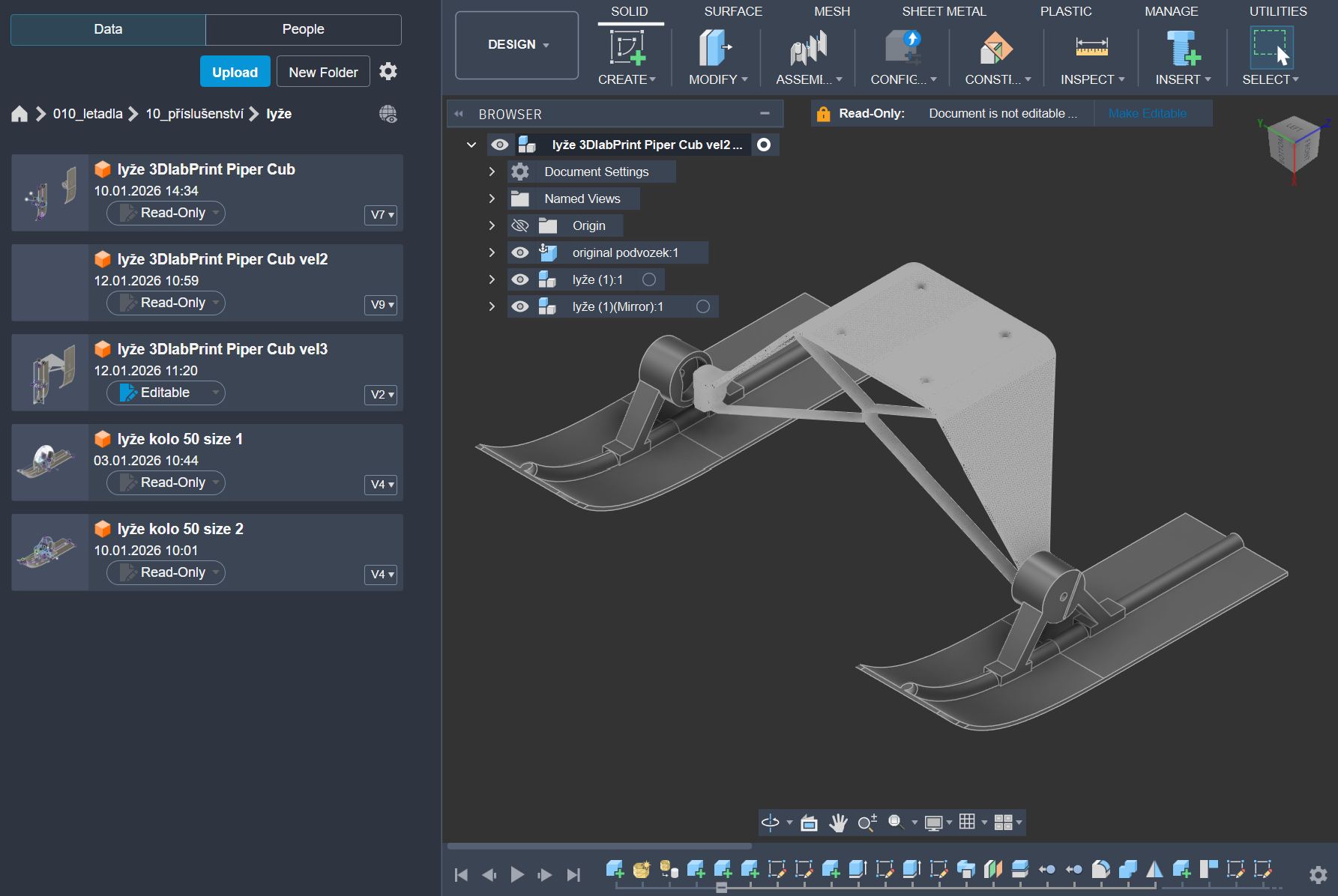The image size is (1338, 896).
Task: Switch to the People tab
Action: click(303, 29)
